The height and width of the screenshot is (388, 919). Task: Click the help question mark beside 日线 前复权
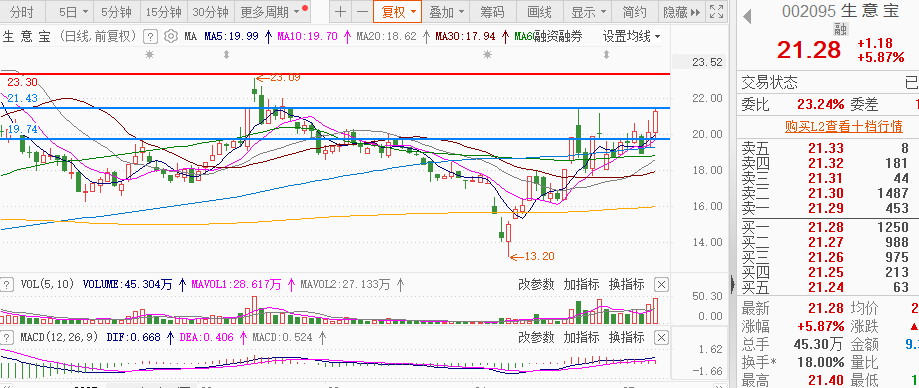click(x=151, y=37)
